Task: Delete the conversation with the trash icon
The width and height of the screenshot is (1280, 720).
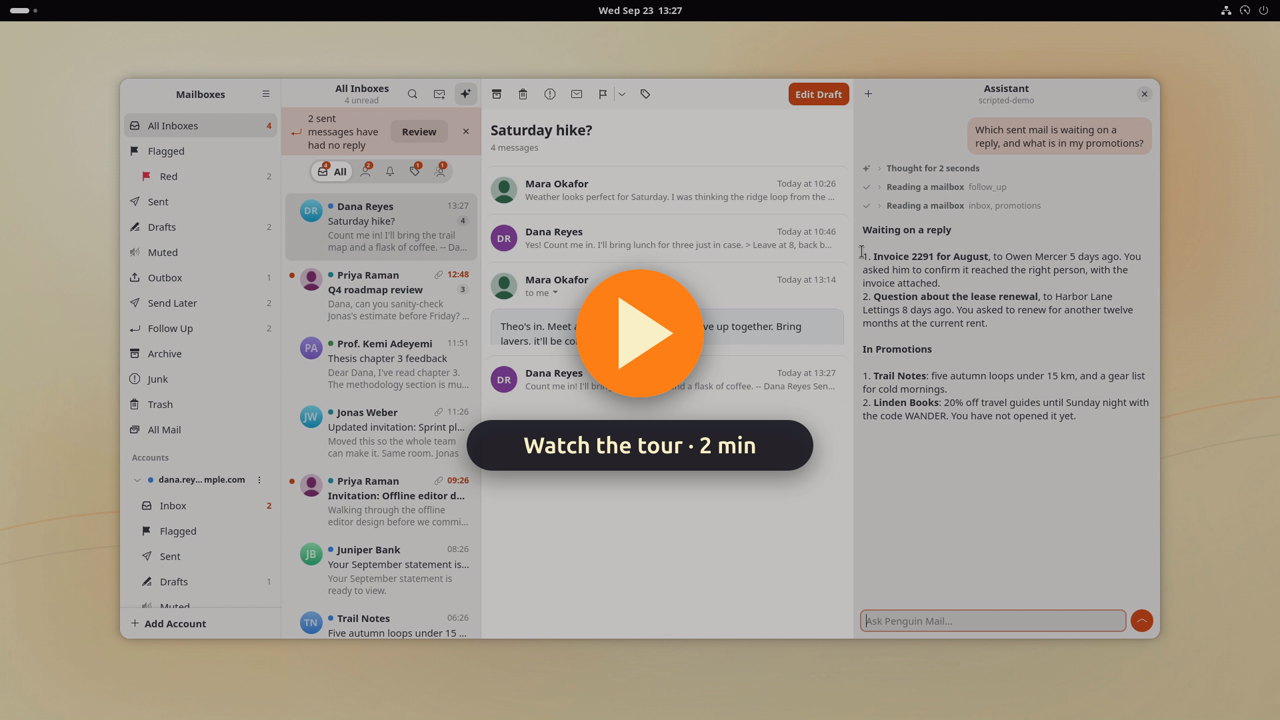Action: coord(523,94)
